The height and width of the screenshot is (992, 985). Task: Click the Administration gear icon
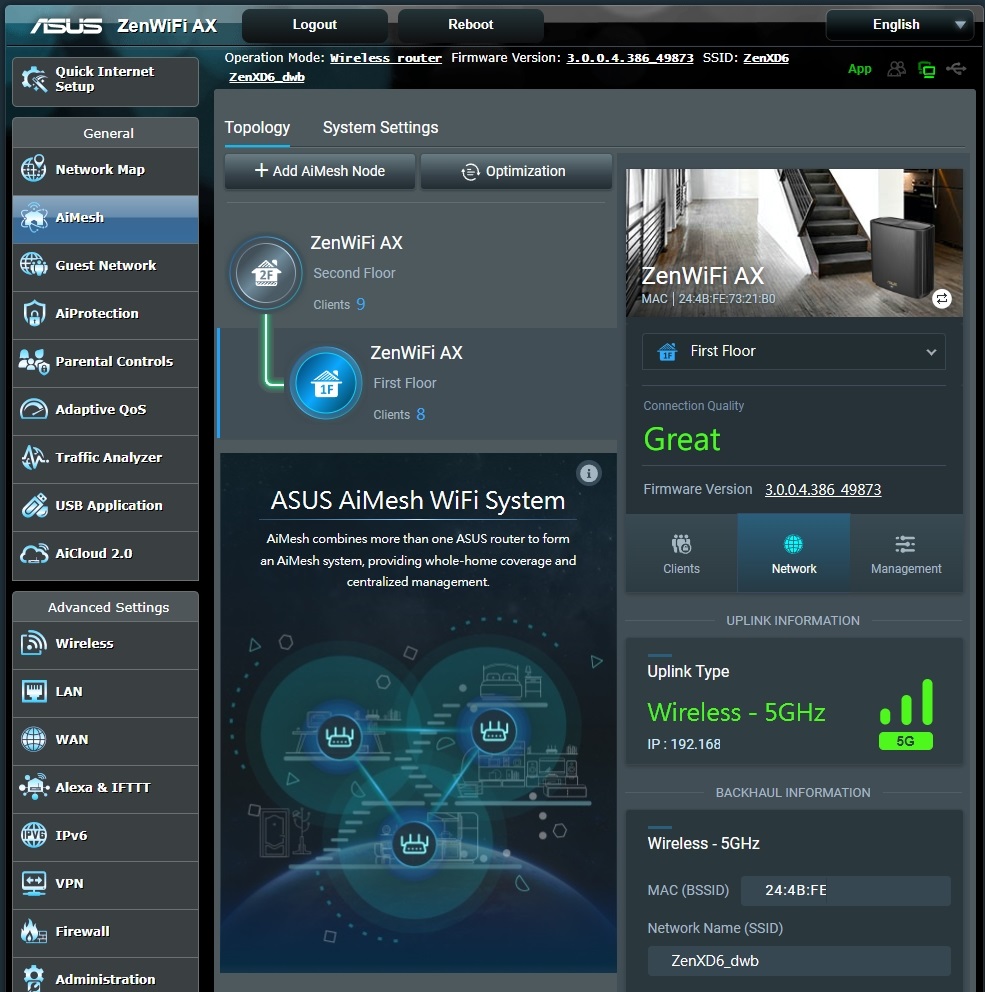coord(34,979)
